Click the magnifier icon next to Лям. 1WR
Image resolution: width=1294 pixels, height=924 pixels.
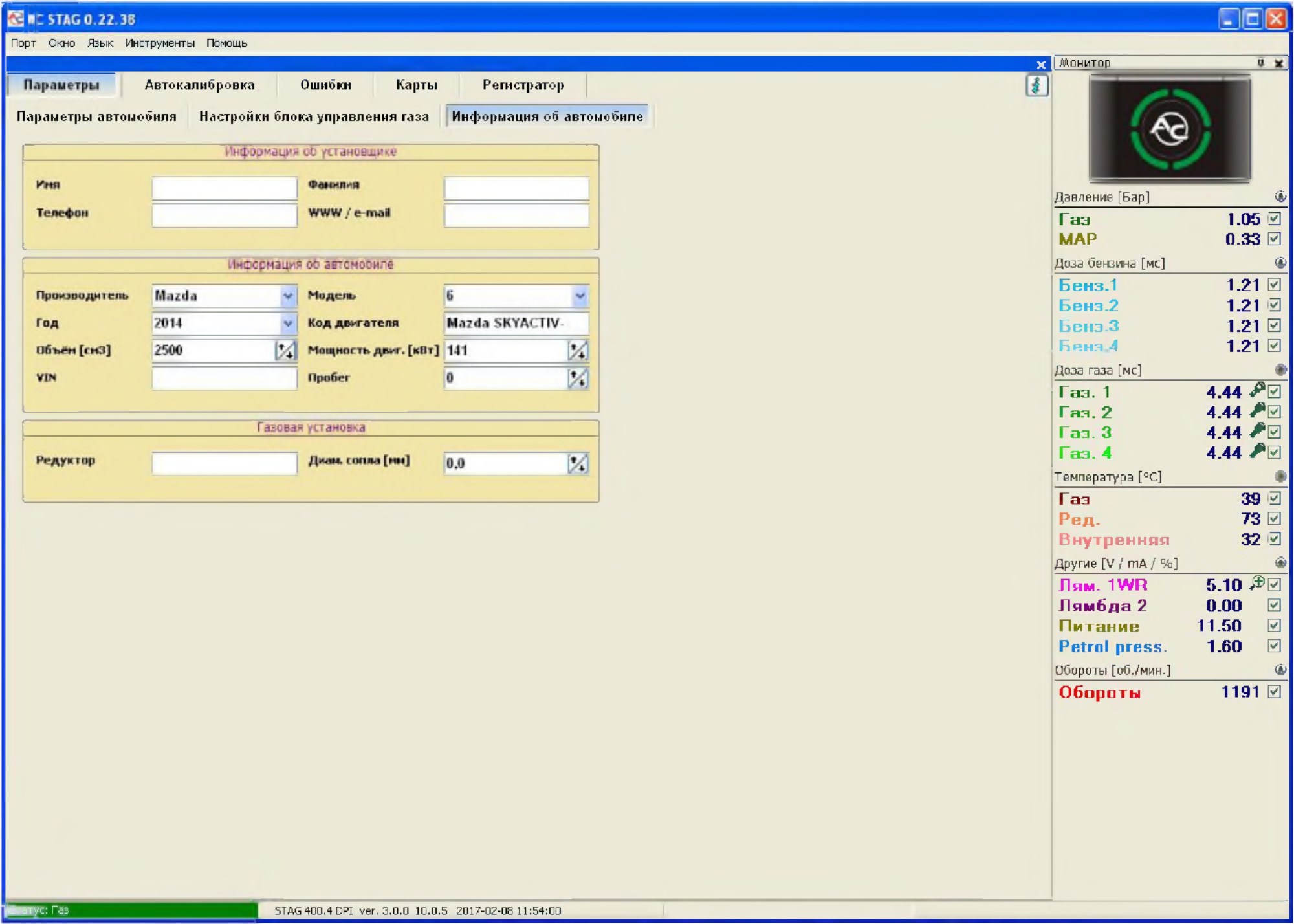pyautogui.click(x=1256, y=583)
